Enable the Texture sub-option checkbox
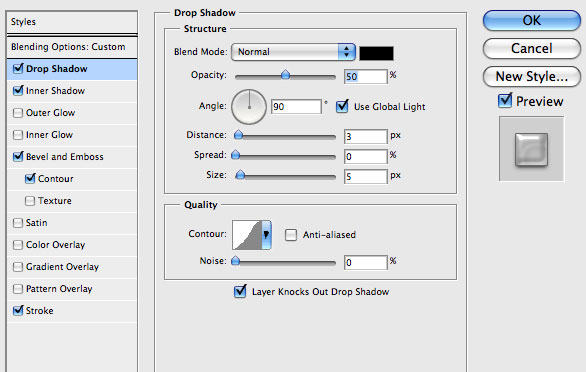 coord(30,201)
